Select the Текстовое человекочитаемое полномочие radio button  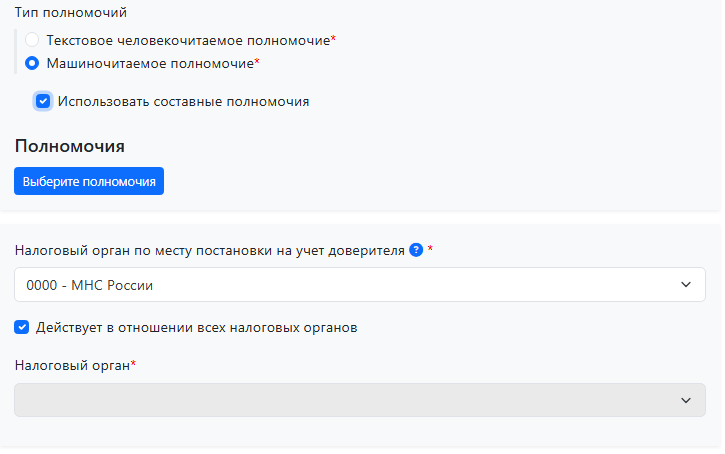(x=32, y=40)
